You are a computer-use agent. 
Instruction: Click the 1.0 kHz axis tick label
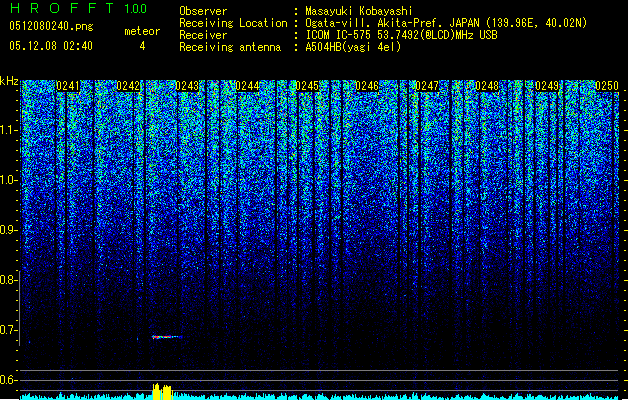click(x=8, y=180)
